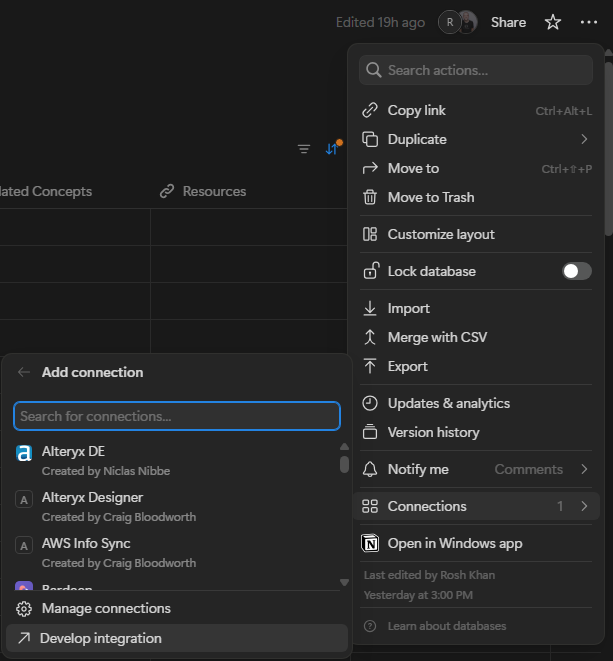Click the Related Concepts column header

pos(46,191)
